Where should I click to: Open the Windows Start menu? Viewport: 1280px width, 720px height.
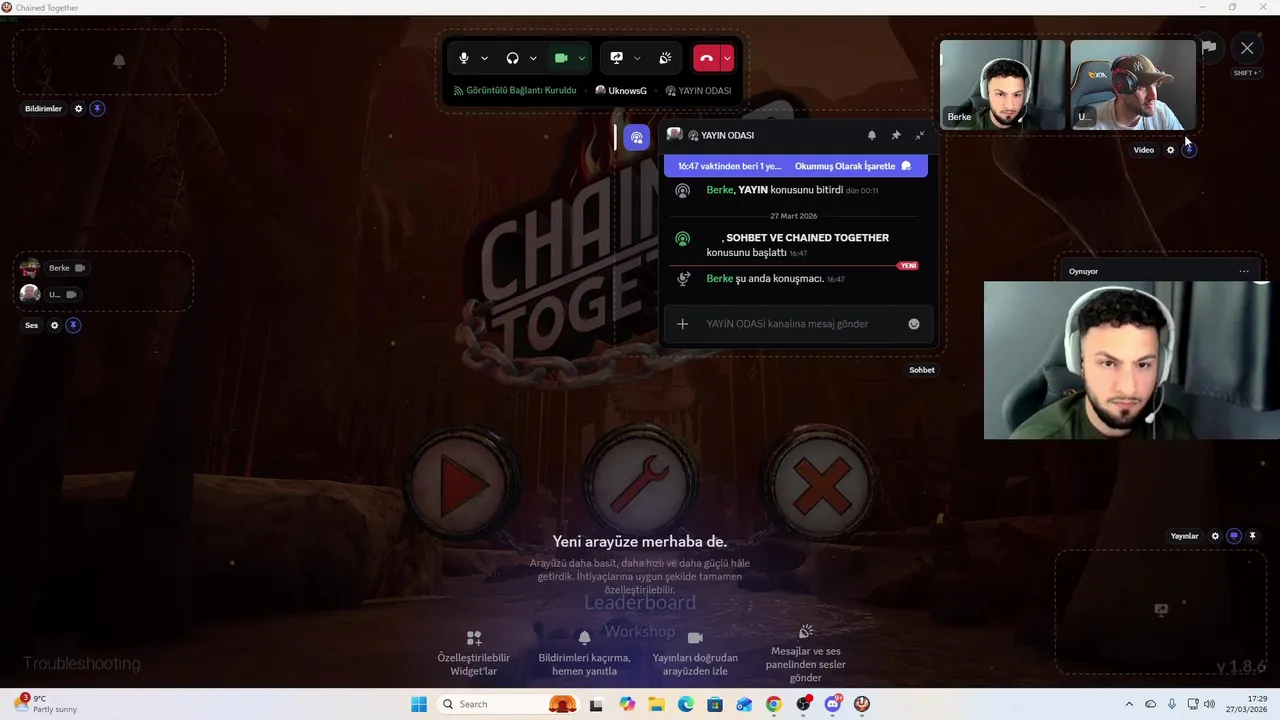point(418,704)
